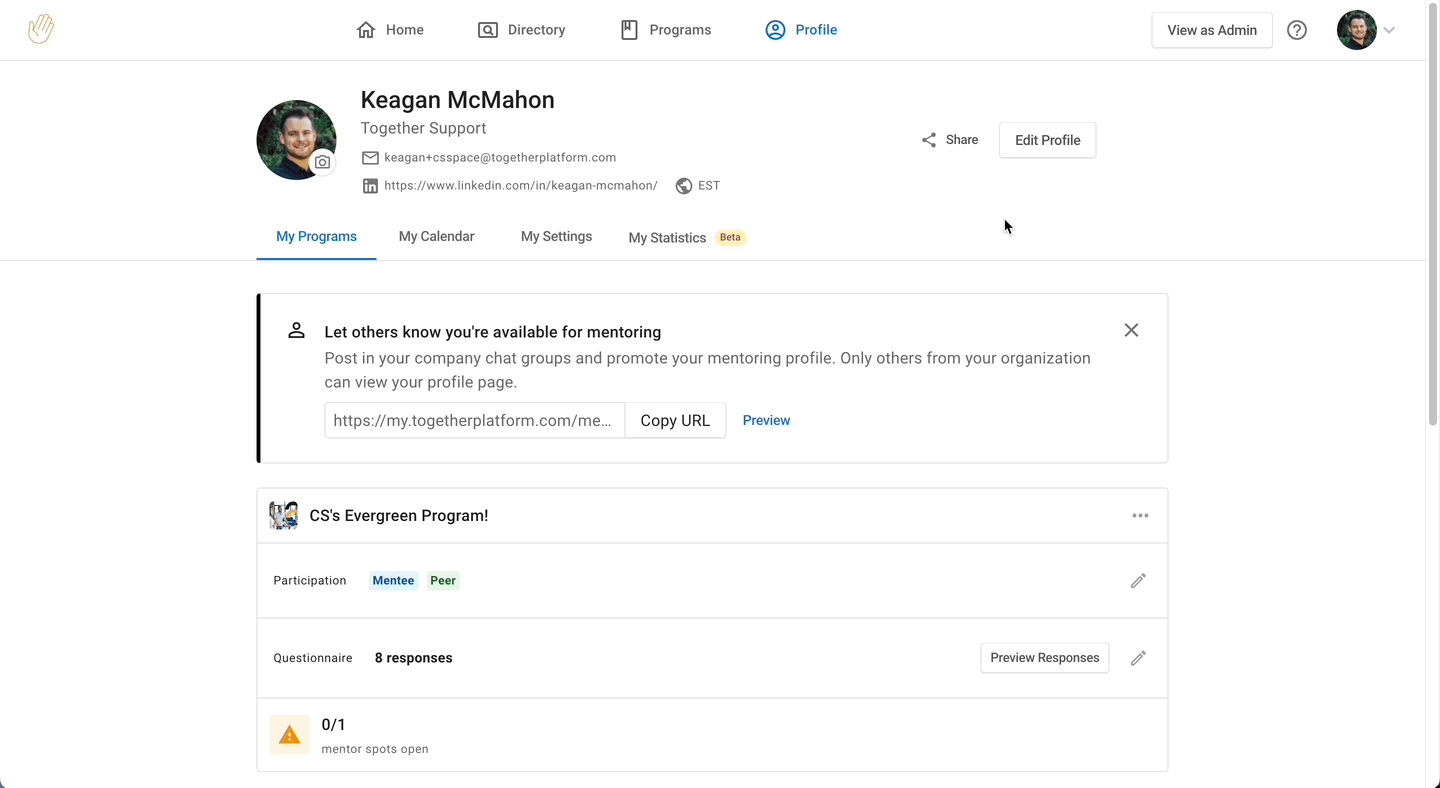Click the LinkedIn profile URL
The height and width of the screenshot is (788, 1440).
(x=521, y=186)
